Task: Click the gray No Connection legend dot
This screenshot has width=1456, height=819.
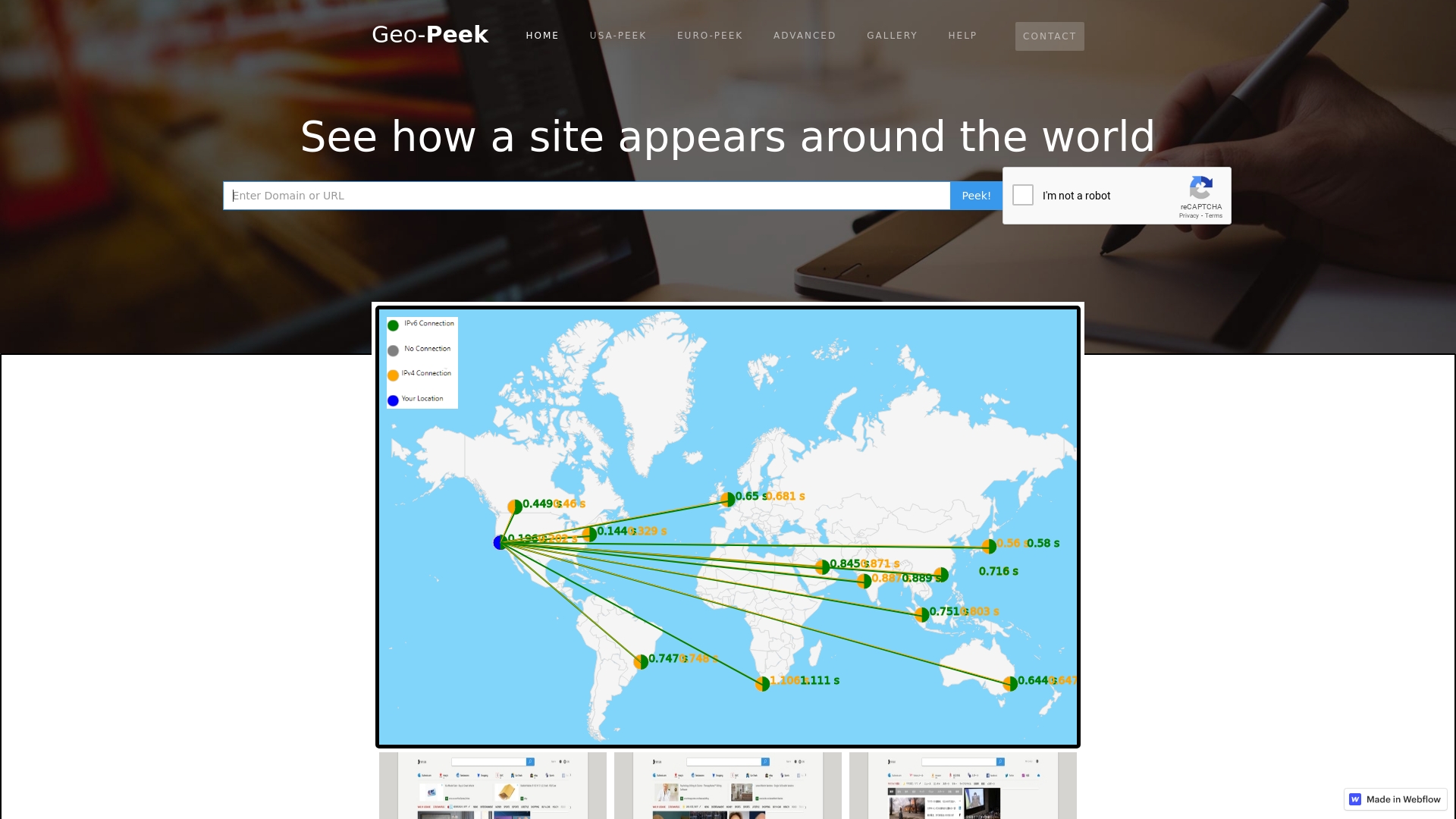Action: tap(393, 350)
